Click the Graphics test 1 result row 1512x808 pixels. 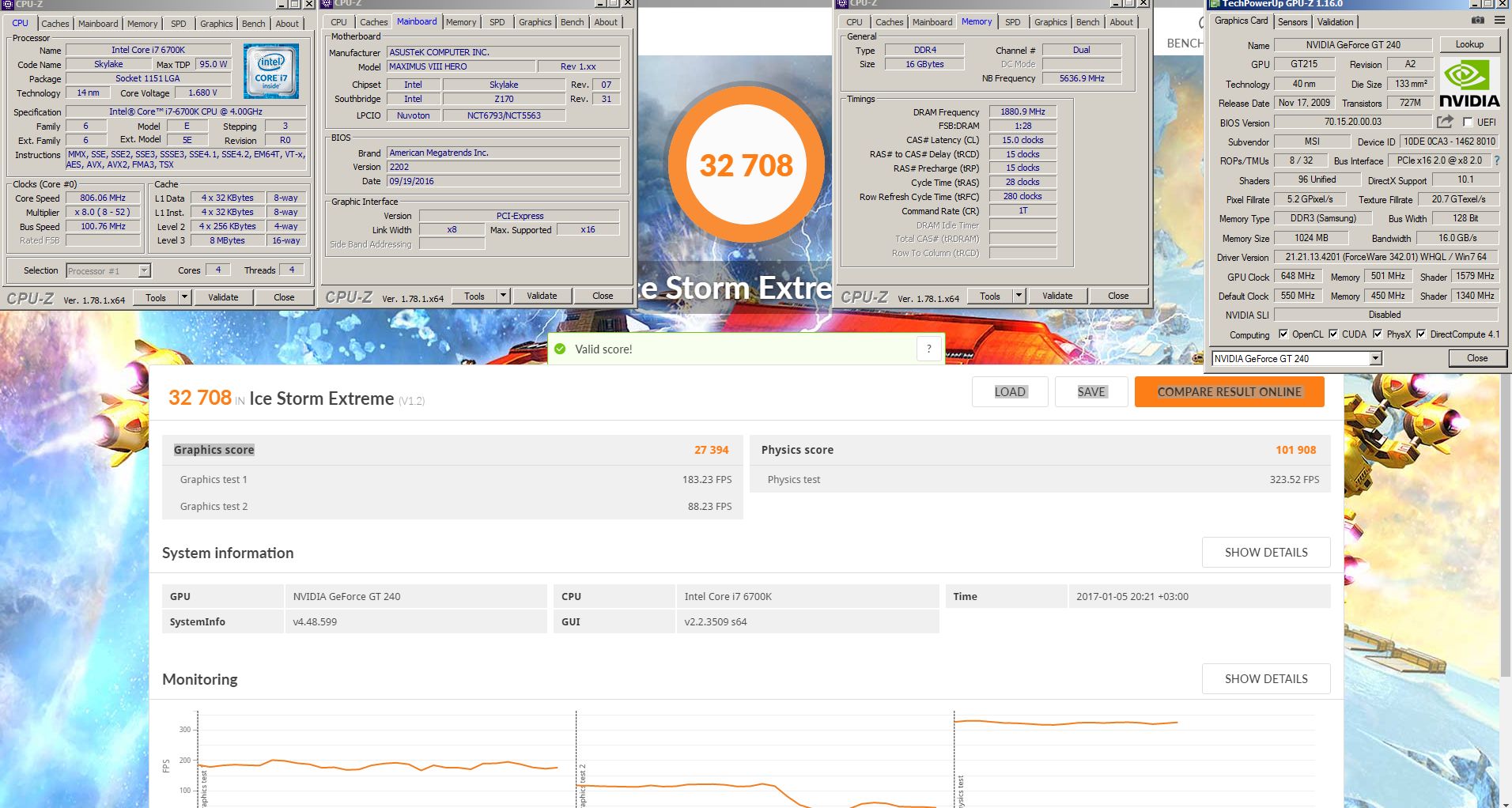click(x=452, y=479)
